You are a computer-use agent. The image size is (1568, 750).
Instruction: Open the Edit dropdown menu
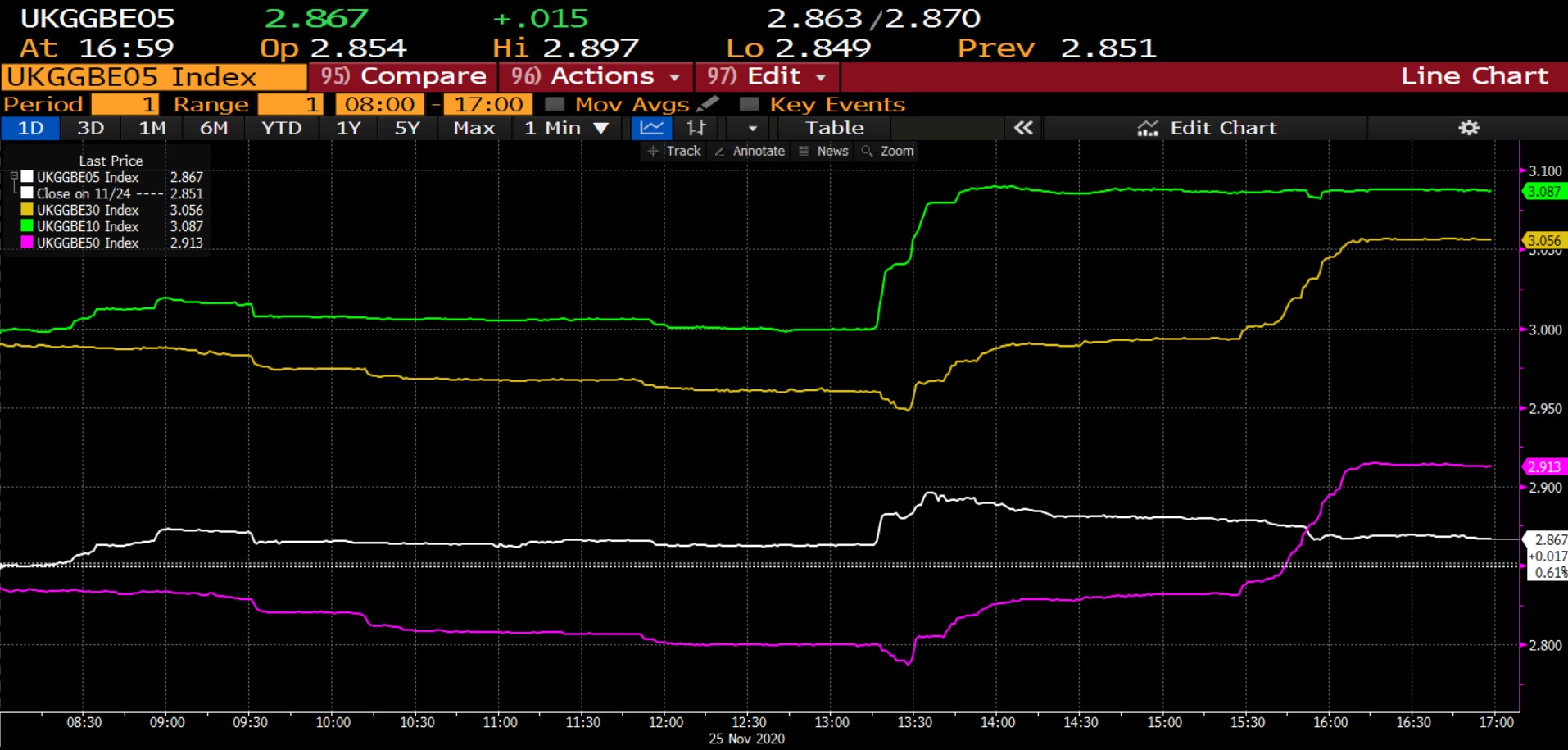click(767, 76)
